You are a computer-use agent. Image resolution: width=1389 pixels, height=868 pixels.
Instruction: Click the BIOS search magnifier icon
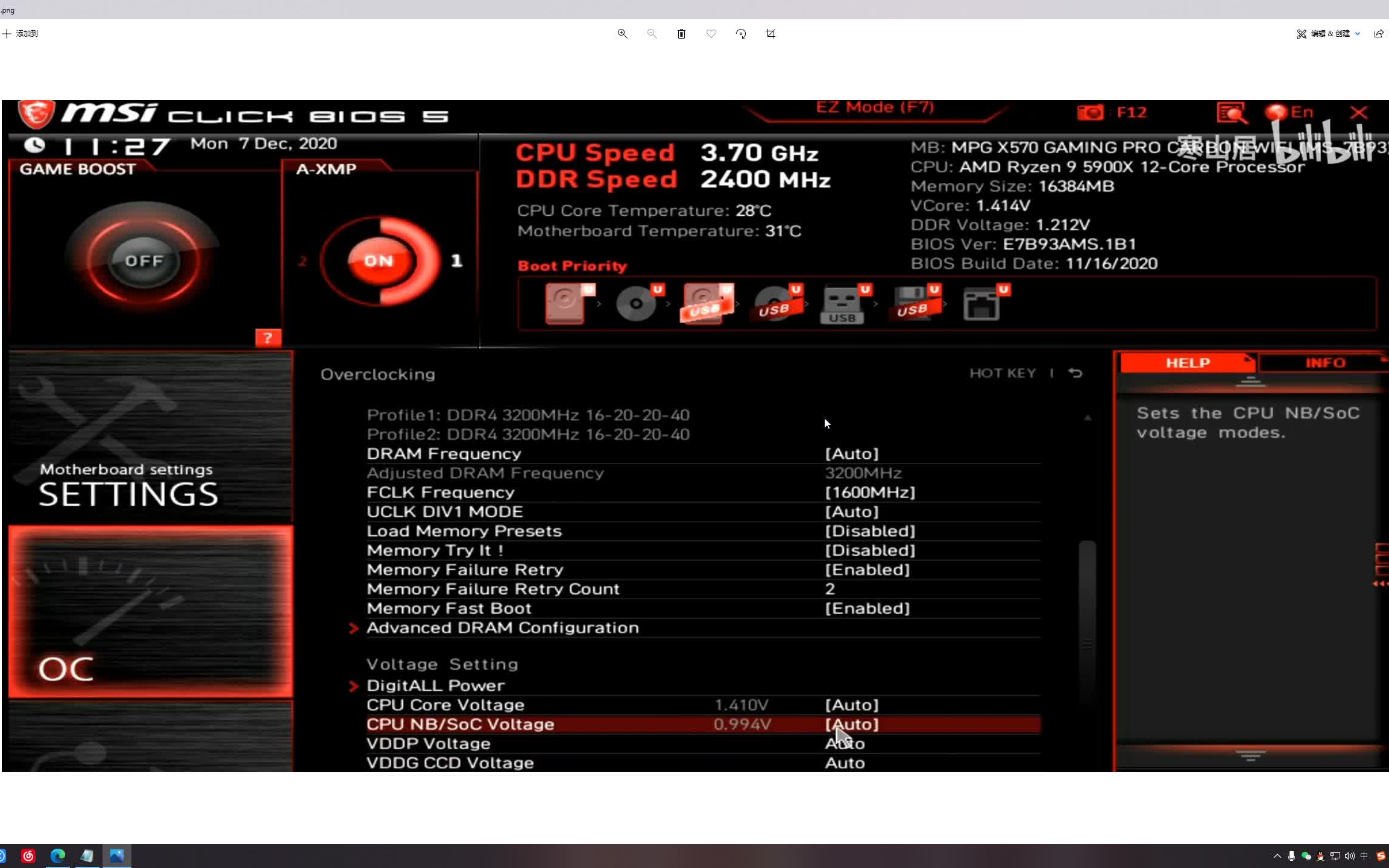click(x=1231, y=113)
